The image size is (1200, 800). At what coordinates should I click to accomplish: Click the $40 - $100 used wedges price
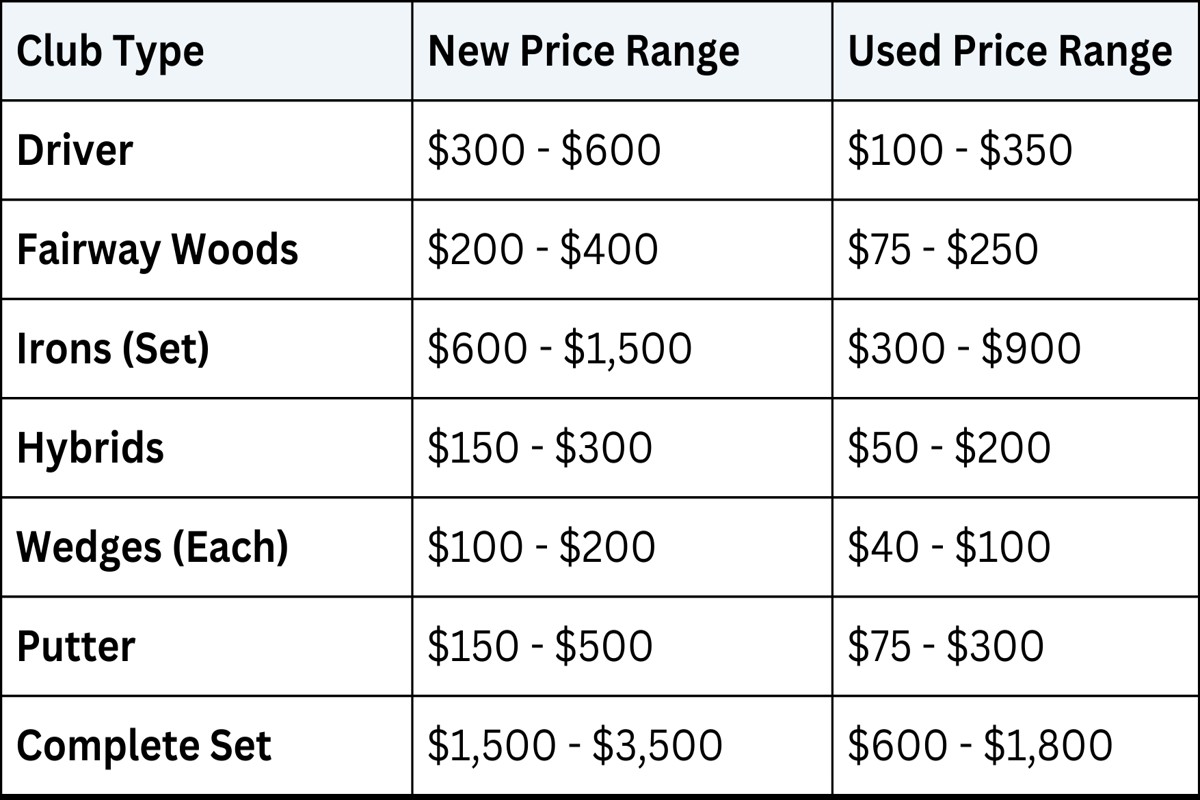949,547
